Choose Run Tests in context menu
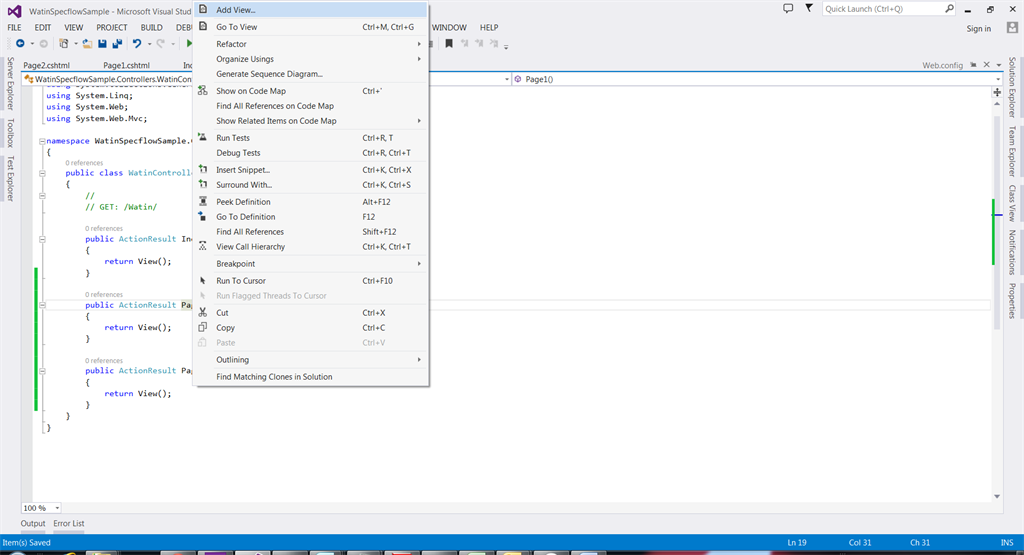The height and width of the screenshot is (555, 1024). [311, 138]
